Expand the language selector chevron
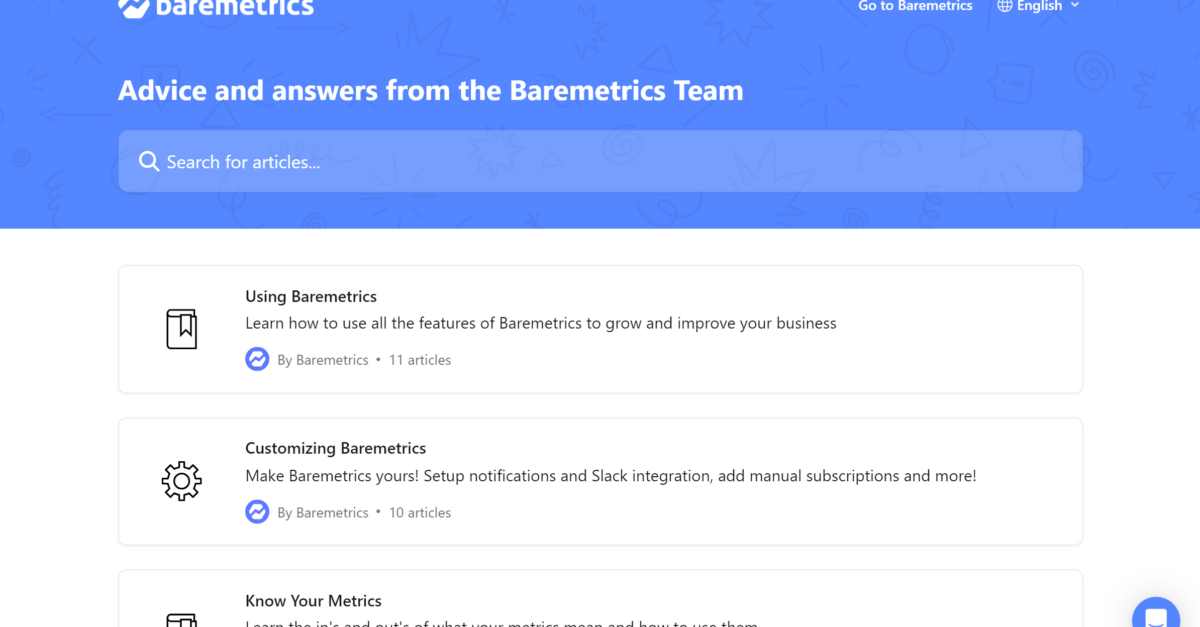This screenshot has width=1200, height=627. click(x=1075, y=6)
